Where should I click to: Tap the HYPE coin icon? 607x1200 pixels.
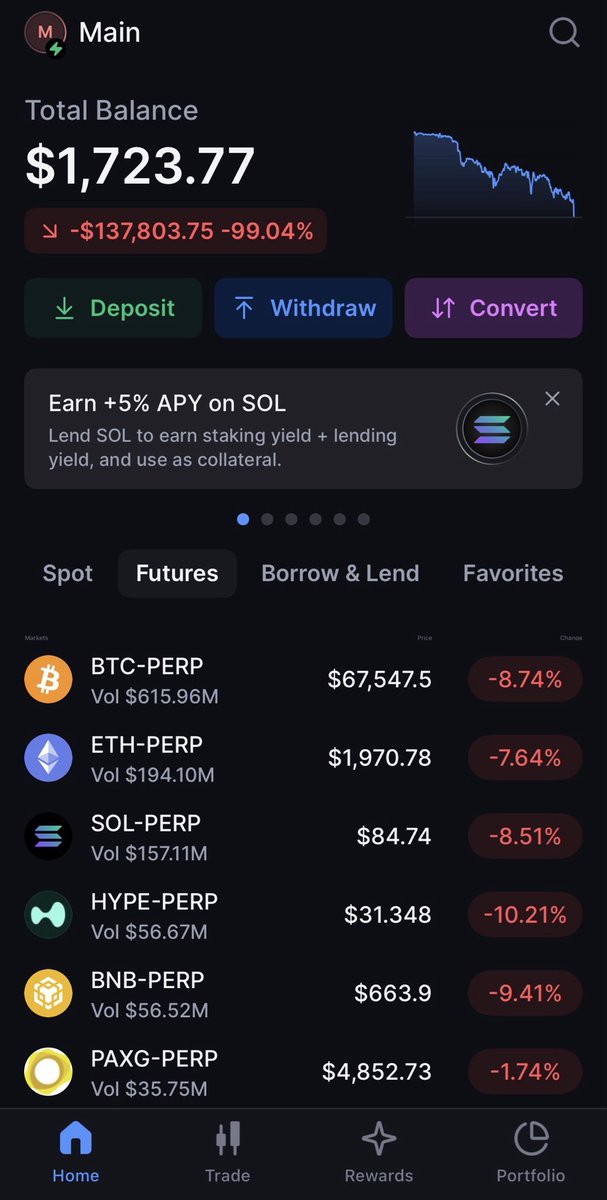[x=48, y=915]
